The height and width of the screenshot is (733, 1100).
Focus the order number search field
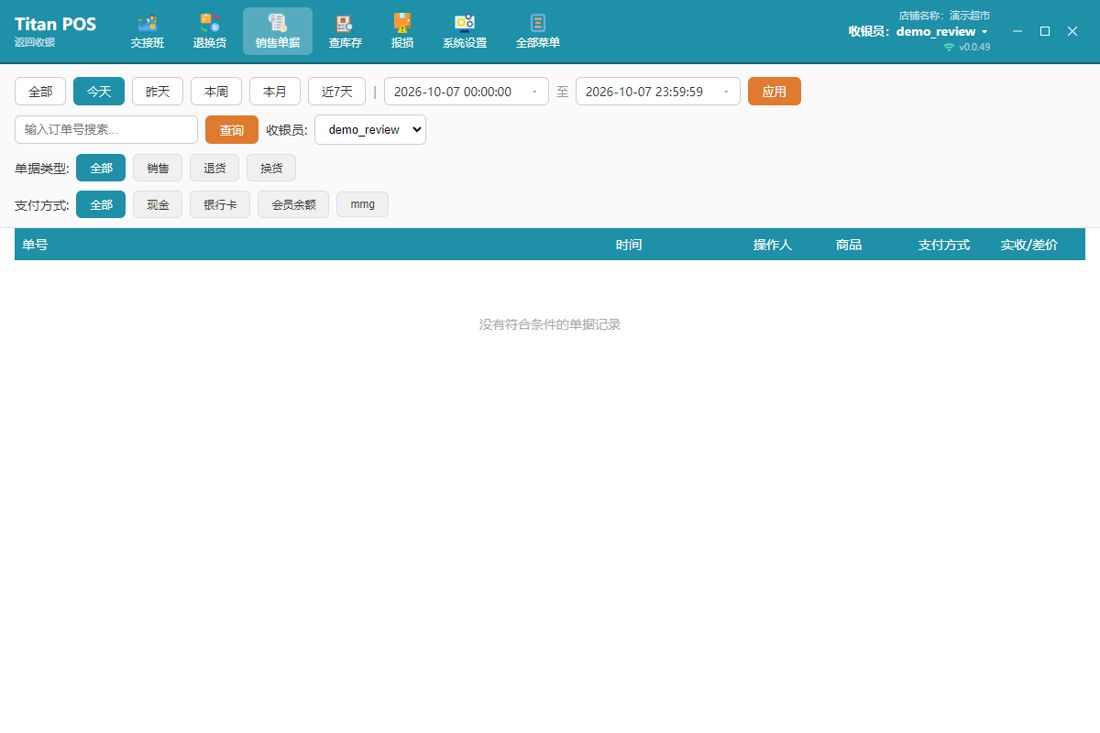coord(106,130)
